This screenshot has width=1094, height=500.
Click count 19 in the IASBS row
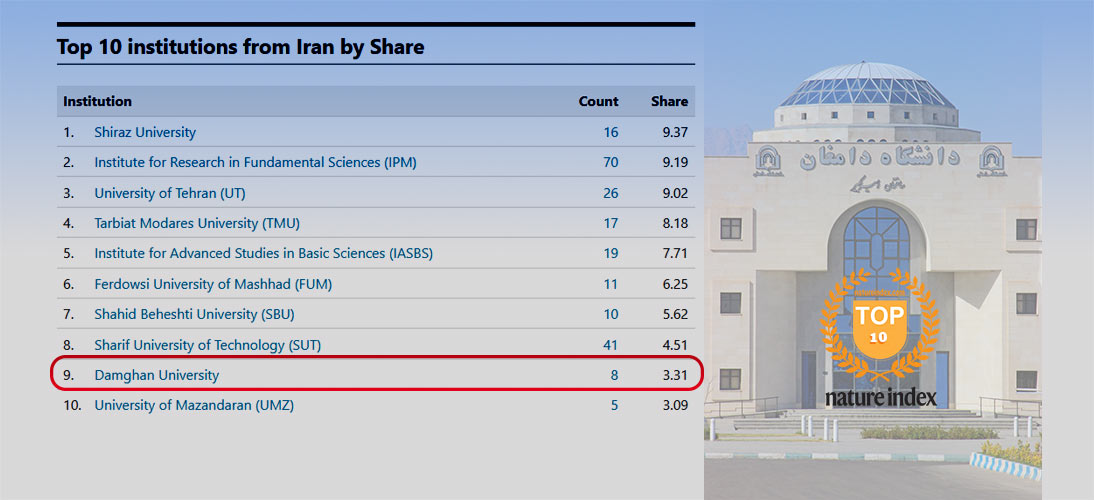[611, 254]
